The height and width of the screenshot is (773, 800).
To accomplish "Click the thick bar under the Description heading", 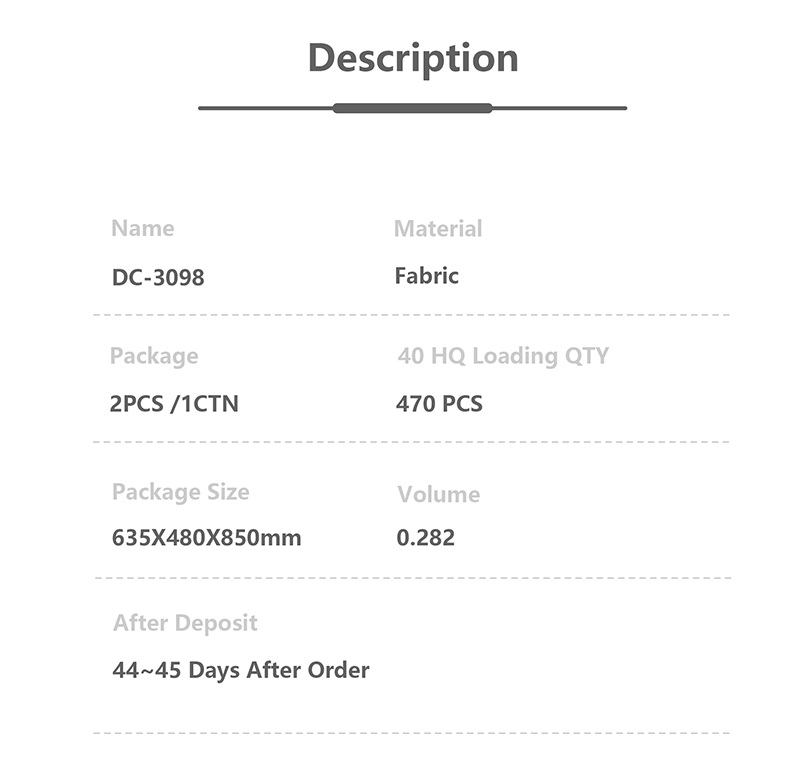I will (x=412, y=108).
